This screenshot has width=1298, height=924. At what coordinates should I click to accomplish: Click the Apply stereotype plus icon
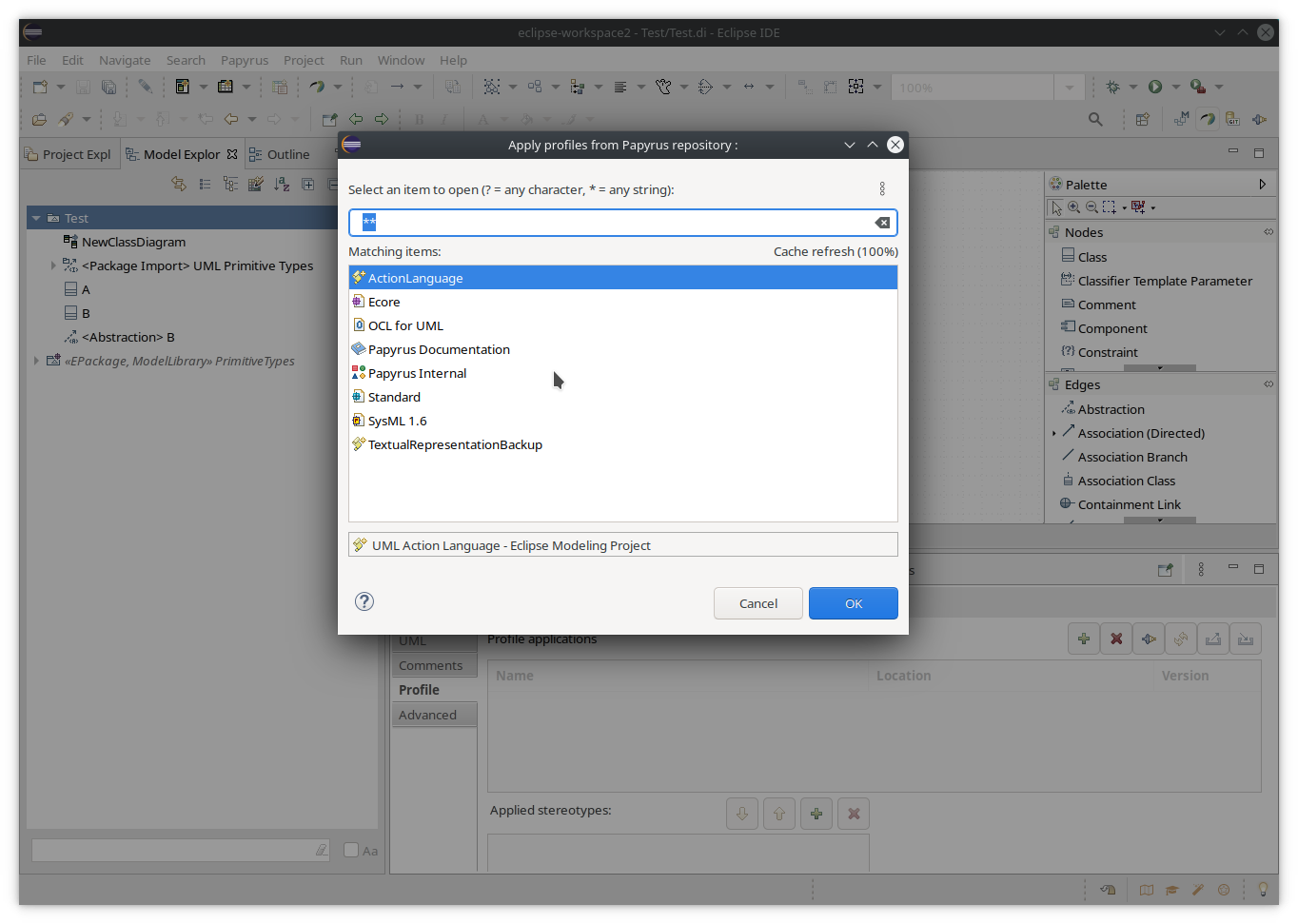816,814
